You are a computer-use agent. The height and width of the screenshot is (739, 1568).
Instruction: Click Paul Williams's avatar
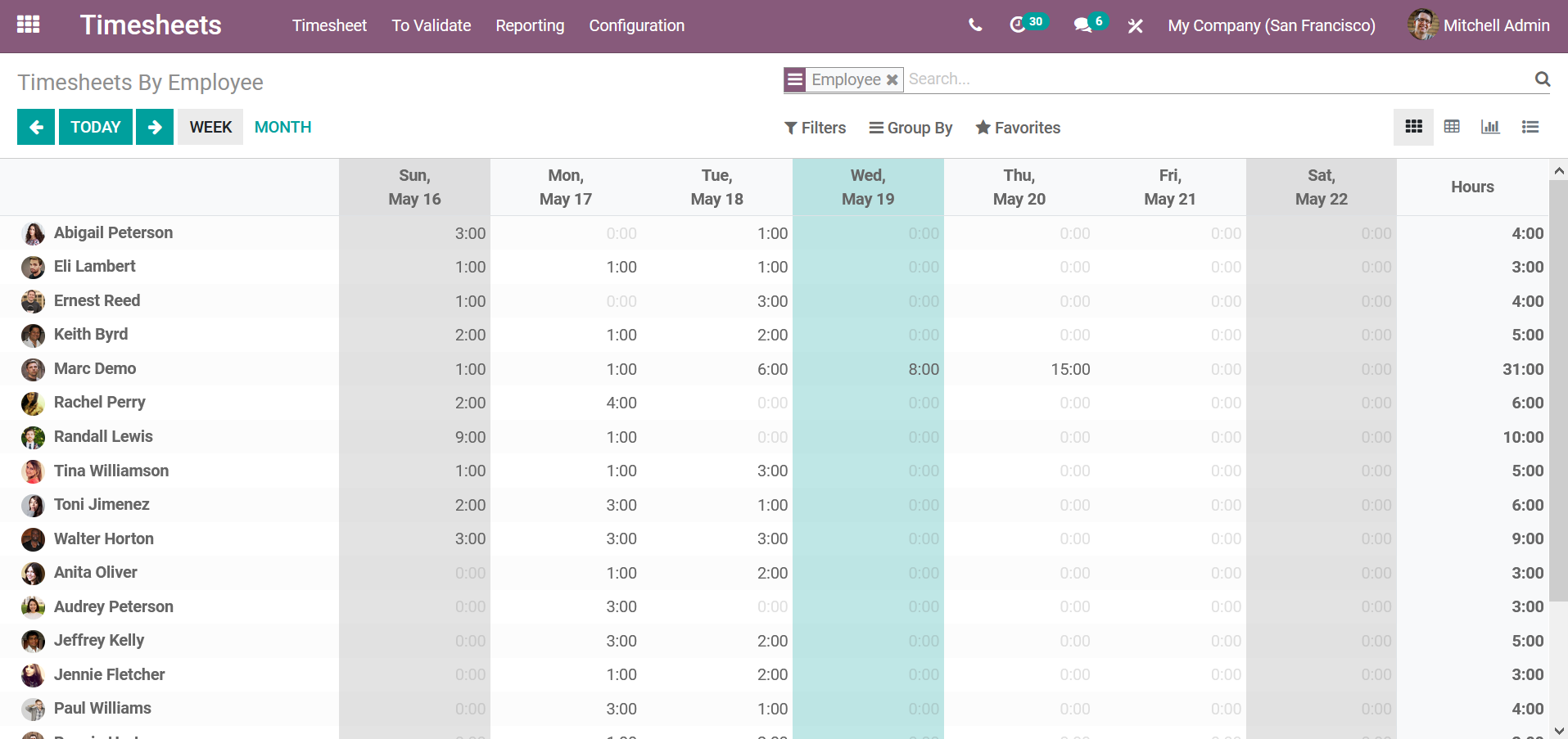point(33,710)
